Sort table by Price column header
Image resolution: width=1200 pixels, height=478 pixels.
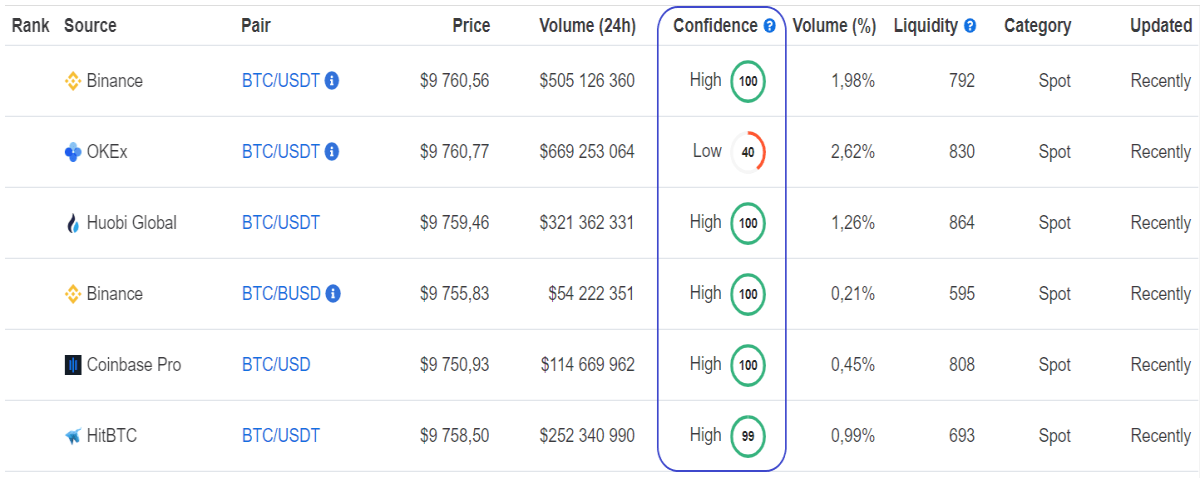(x=470, y=26)
